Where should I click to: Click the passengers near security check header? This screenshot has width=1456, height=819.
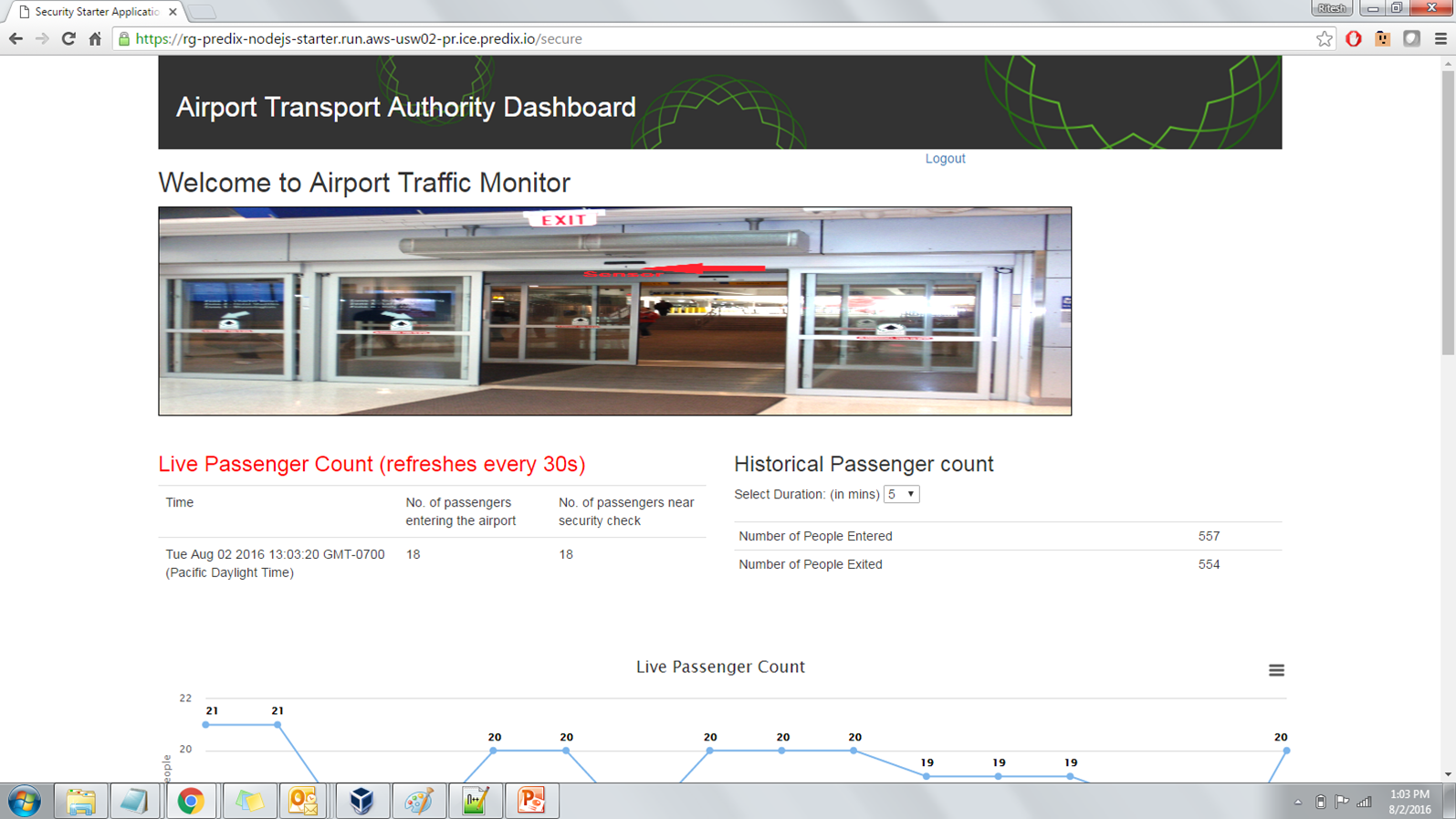pyautogui.click(x=626, y=511)
